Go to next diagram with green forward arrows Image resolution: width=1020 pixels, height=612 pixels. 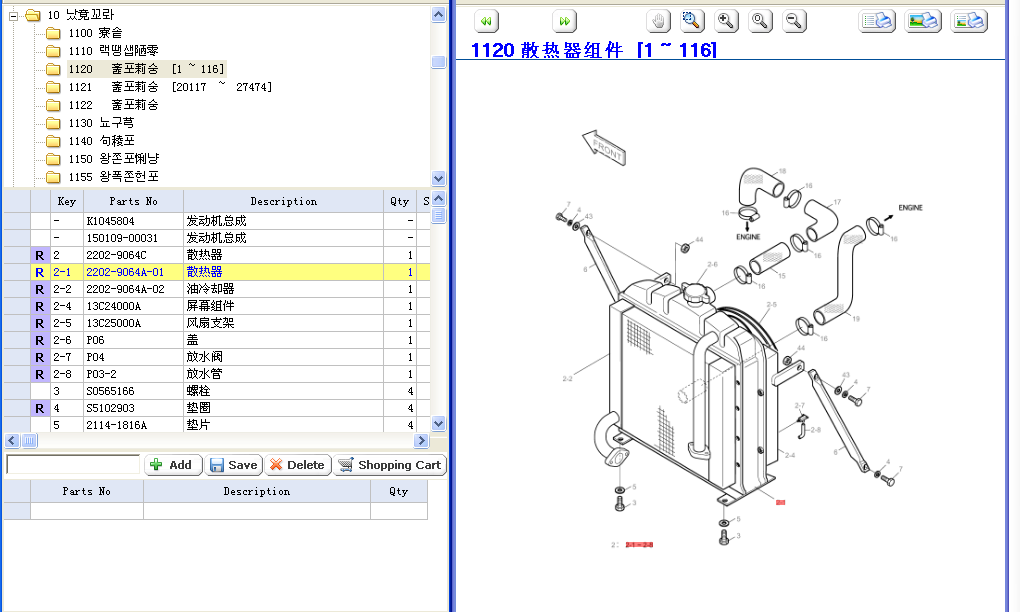[564, 21]
